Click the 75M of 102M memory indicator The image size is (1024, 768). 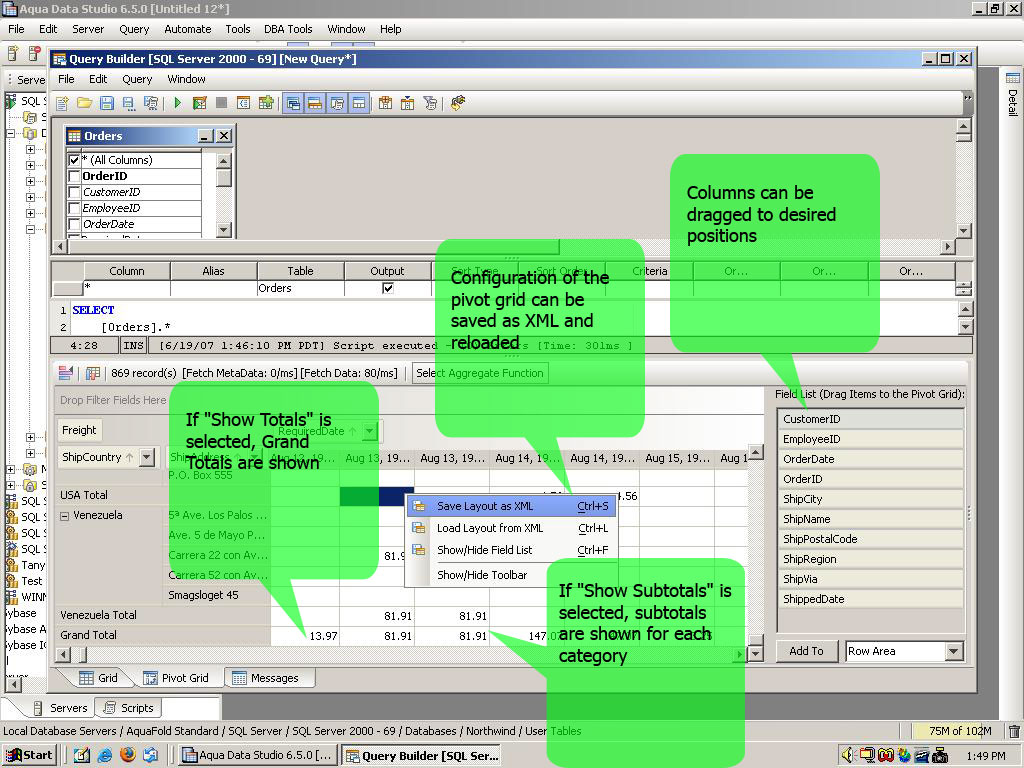[960, 731]
